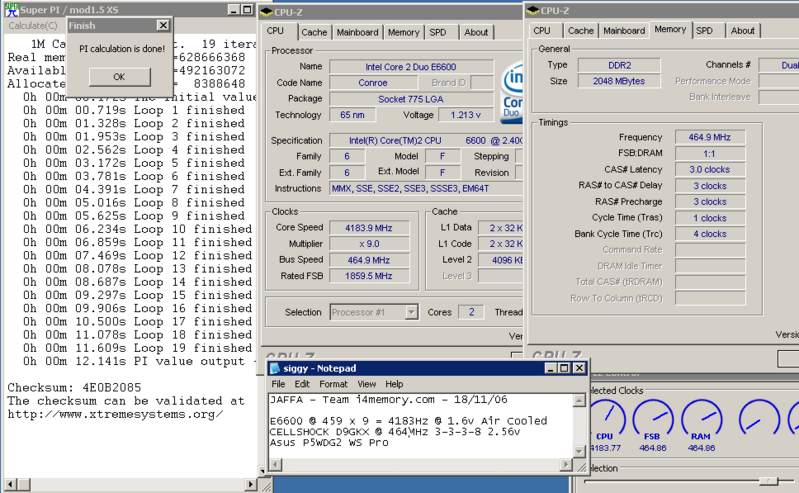Switch to Memory tab in left CPU-Z
The width and height of the screenshot is (799, 493).
pos(403,32)
